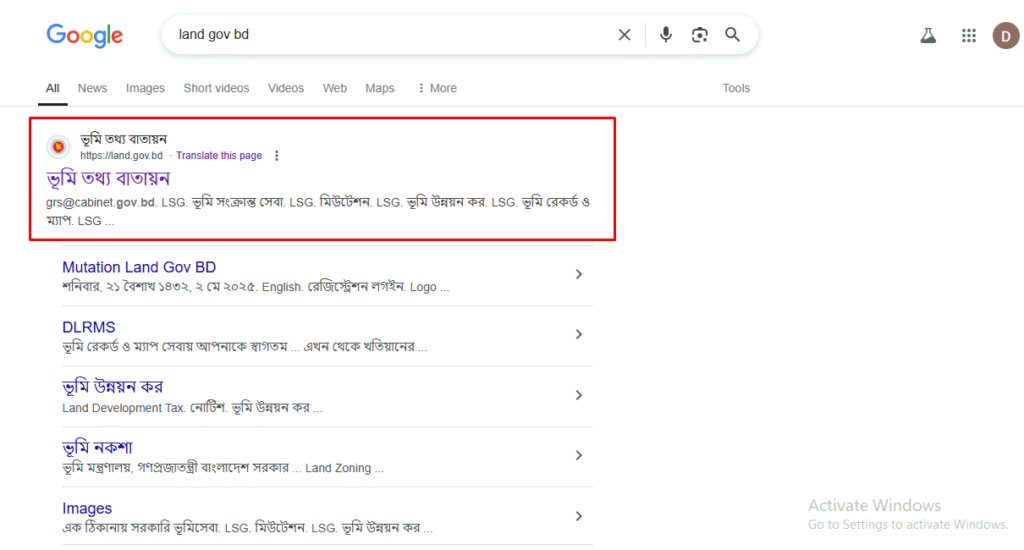Expand chevron in Images row
Image resolution: width=1024 pixels, height=550 pixels.
point(579,516)
